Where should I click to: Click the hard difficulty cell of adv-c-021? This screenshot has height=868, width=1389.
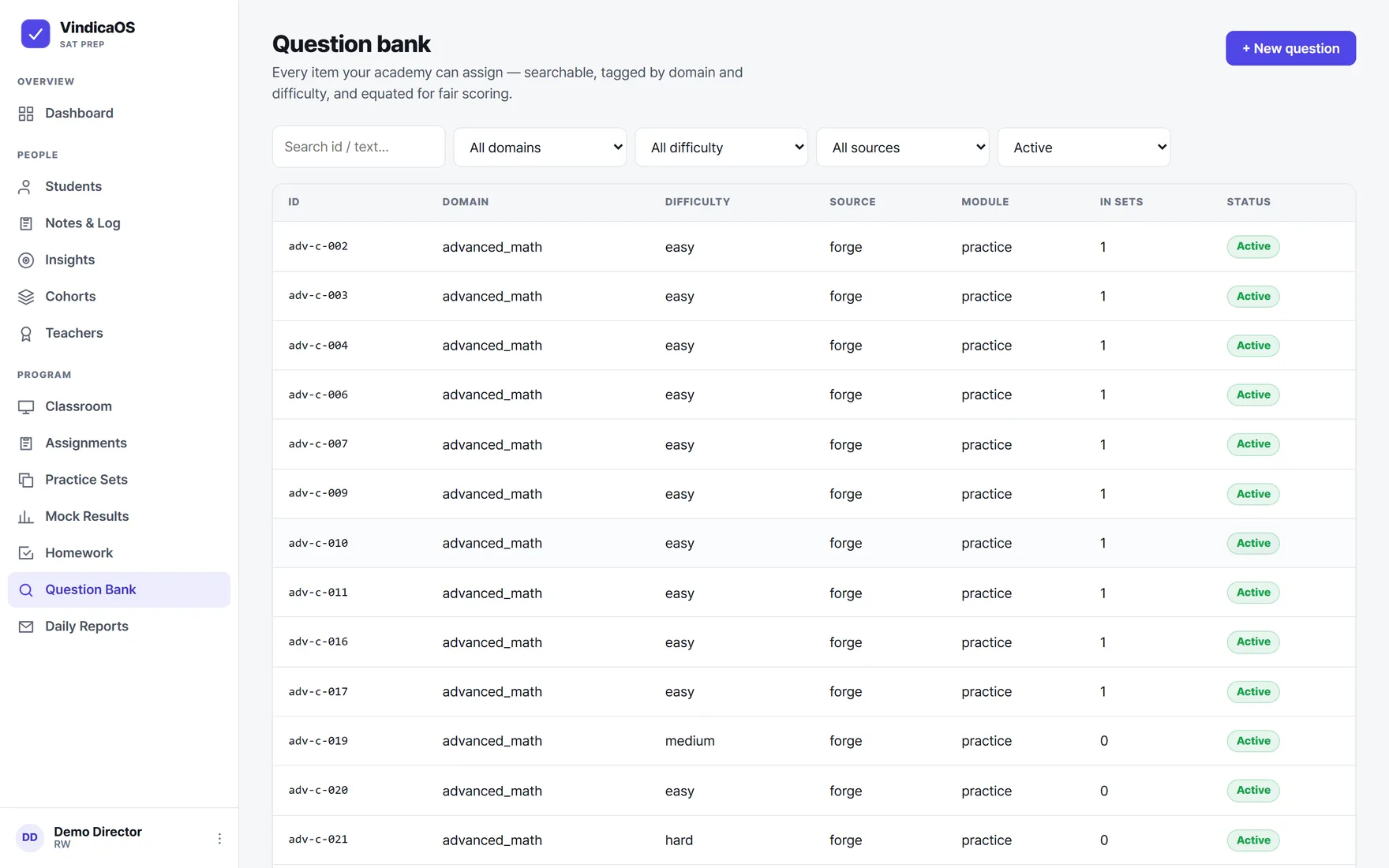tap(679, 840)
